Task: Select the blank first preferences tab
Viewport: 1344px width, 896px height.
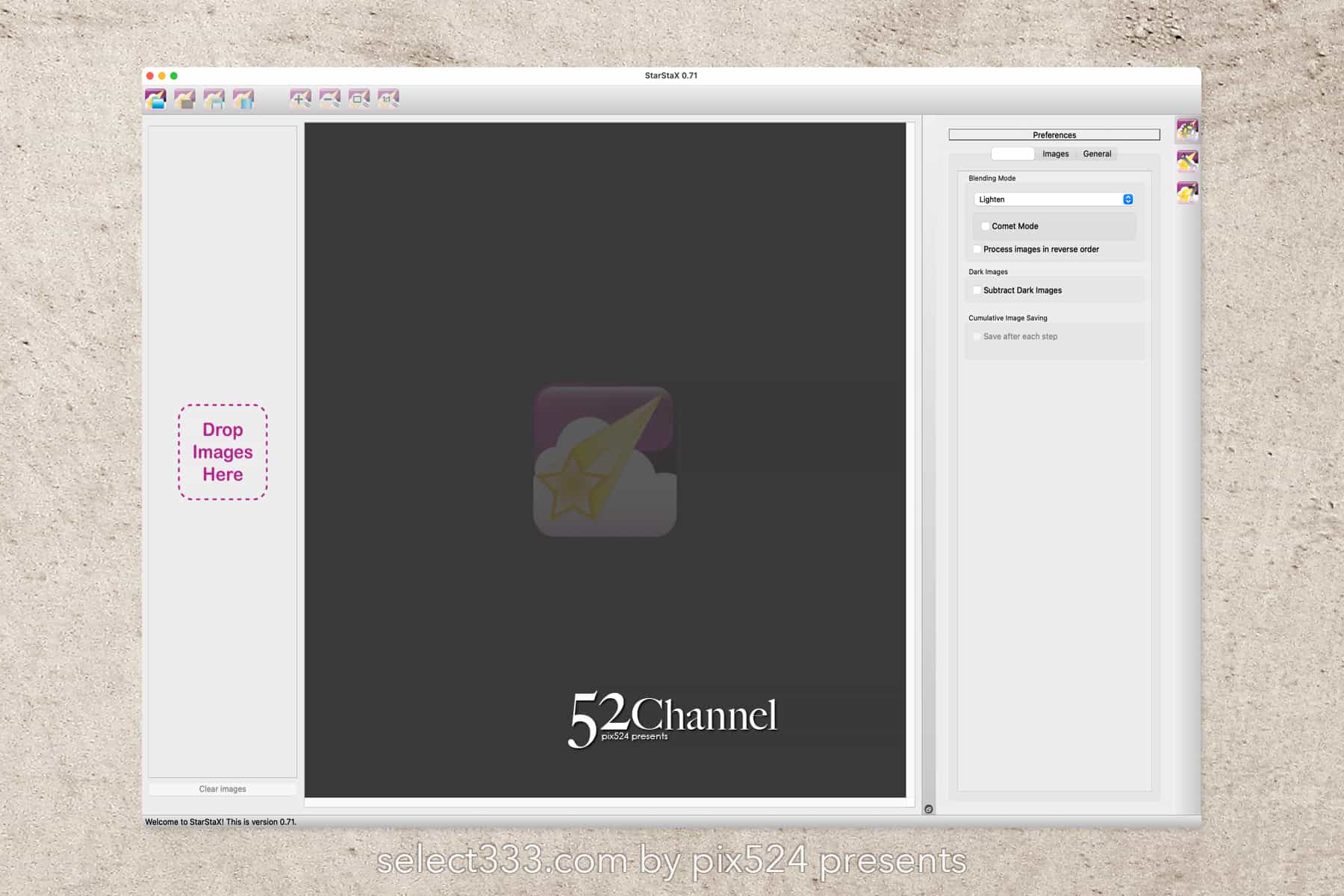Action: point(1012,154)
